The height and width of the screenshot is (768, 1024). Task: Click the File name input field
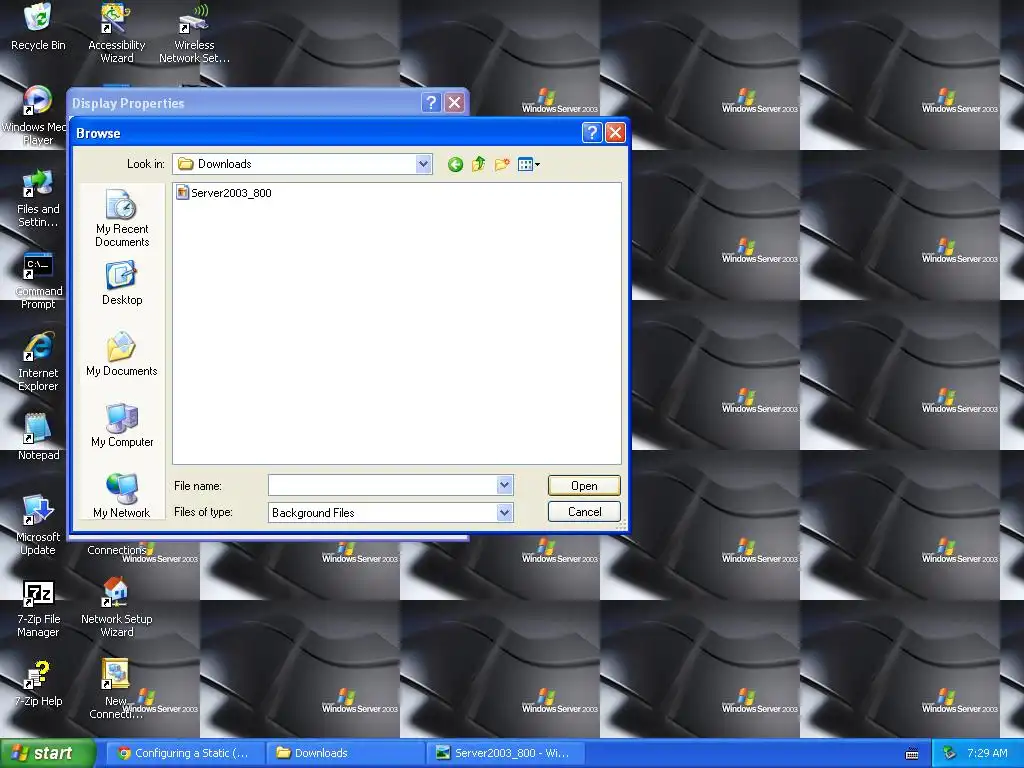[383, 485]
